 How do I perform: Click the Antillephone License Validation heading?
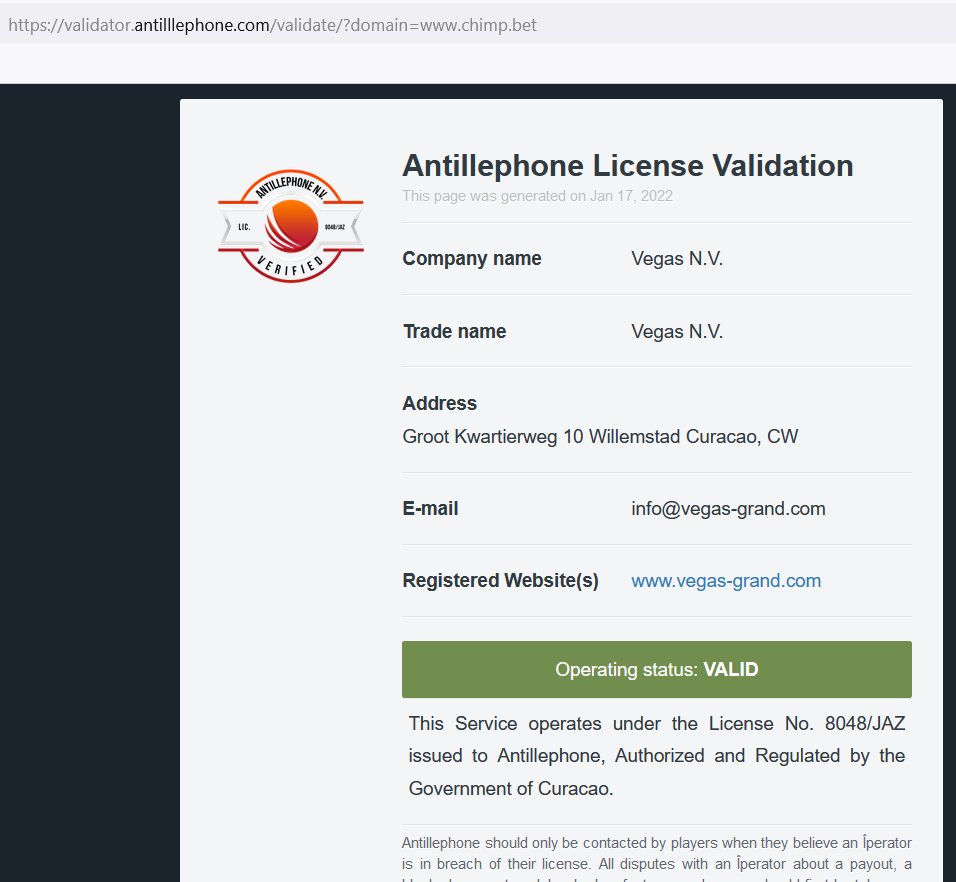click(x=627, y=166)
